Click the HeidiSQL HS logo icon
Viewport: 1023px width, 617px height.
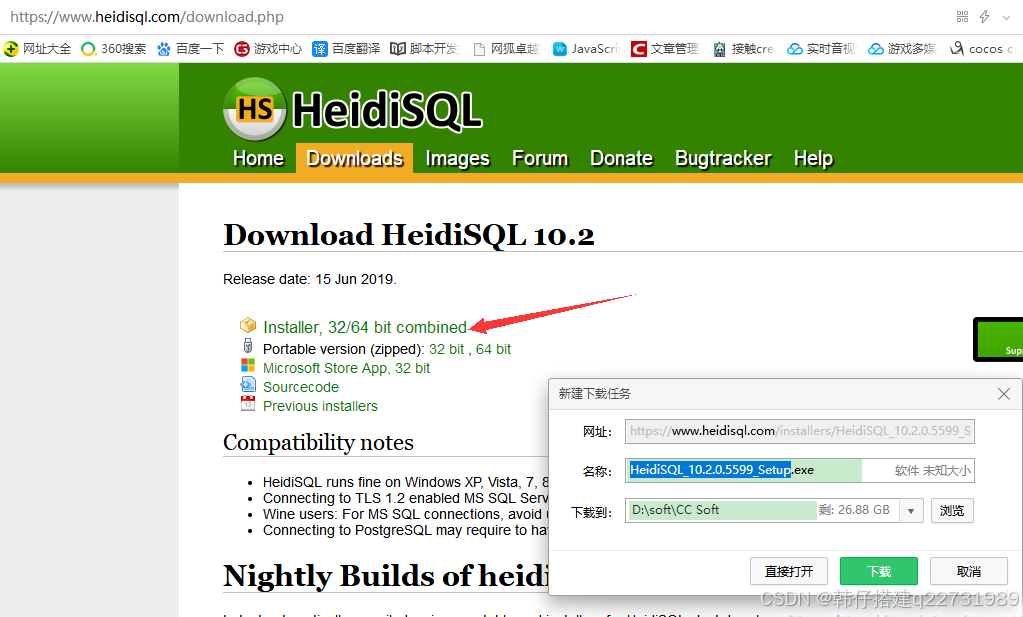254,109
